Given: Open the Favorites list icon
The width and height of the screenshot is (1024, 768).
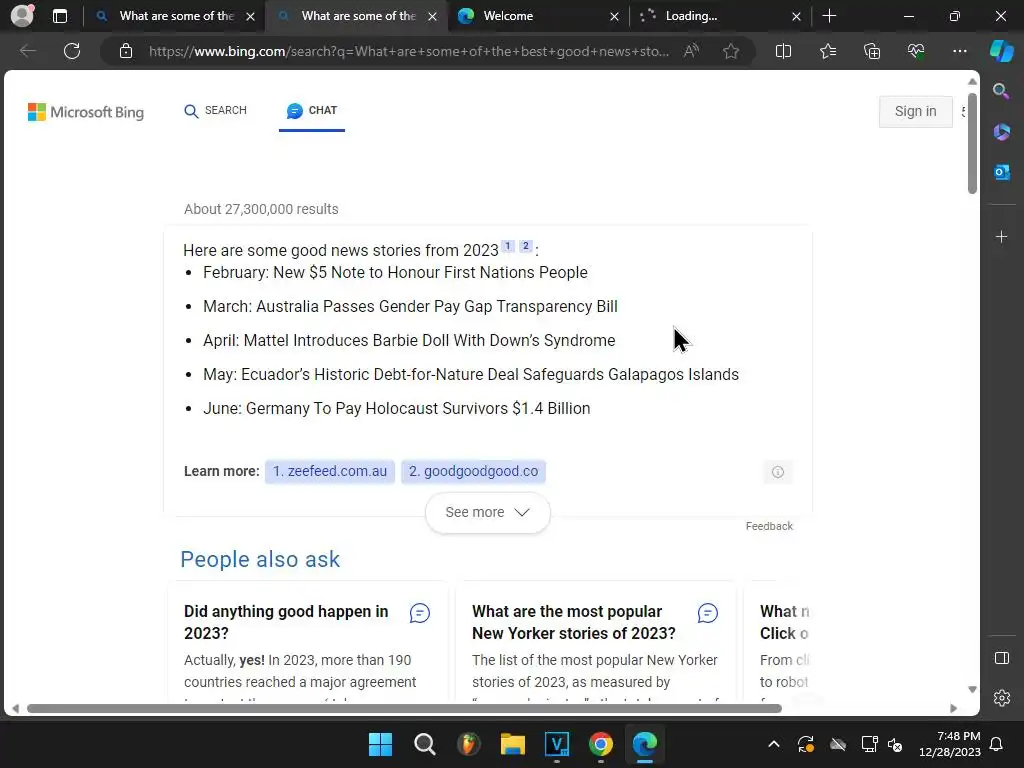Looking at the screenshot, I should point(827,51).
